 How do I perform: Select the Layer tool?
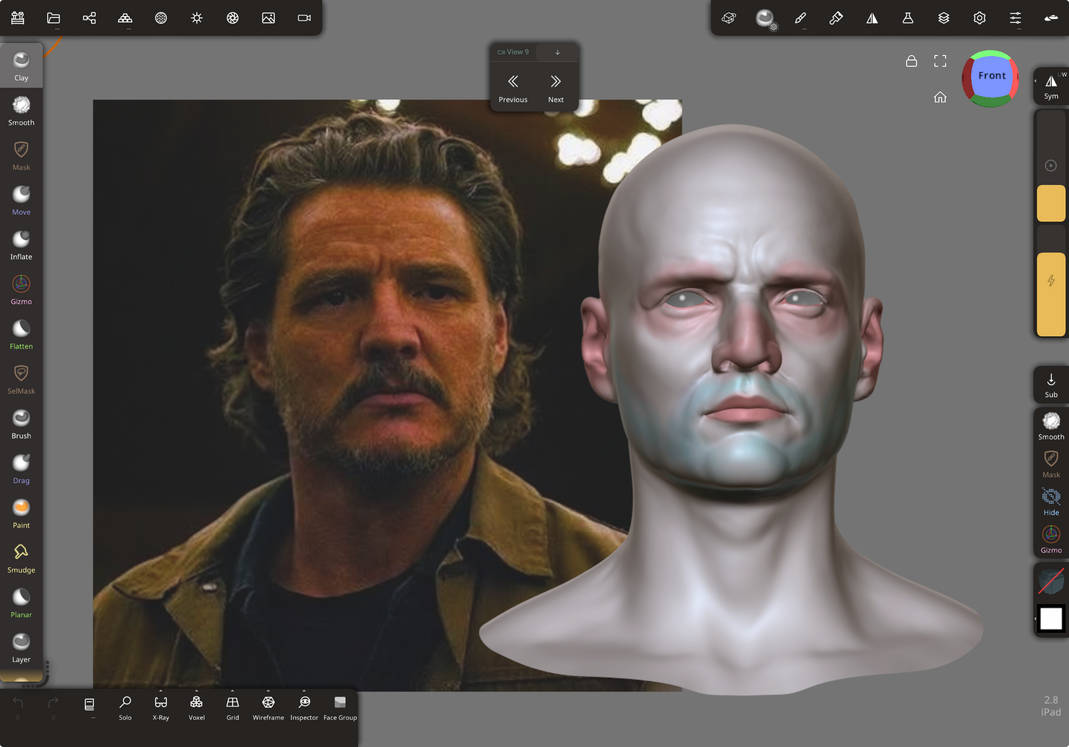(x=21, y=647)
